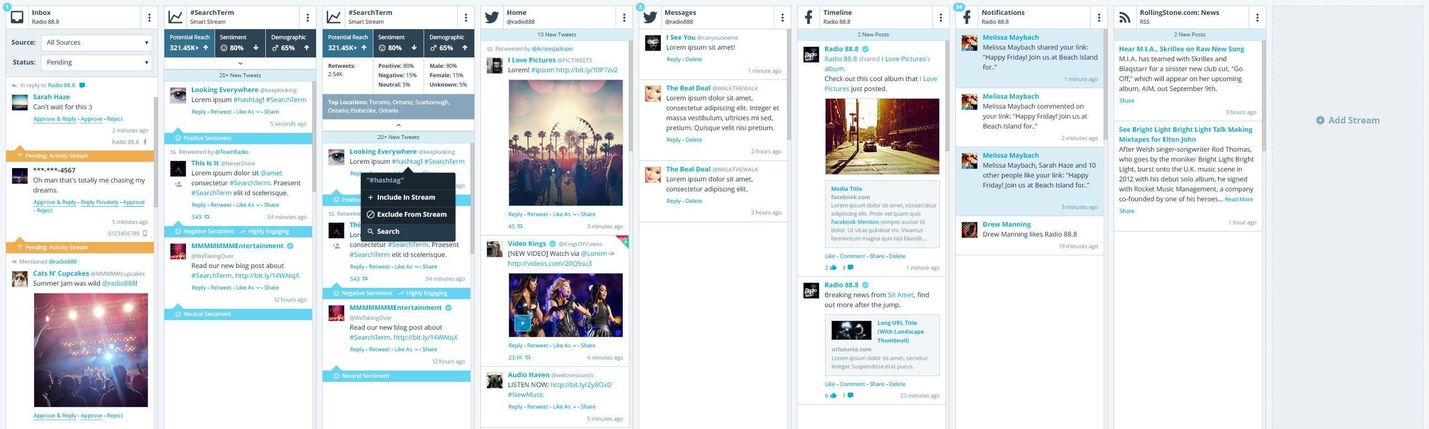Open options menu for Messages stream
The width and height of the screenshot is (1429, 429).
point(782,17)
